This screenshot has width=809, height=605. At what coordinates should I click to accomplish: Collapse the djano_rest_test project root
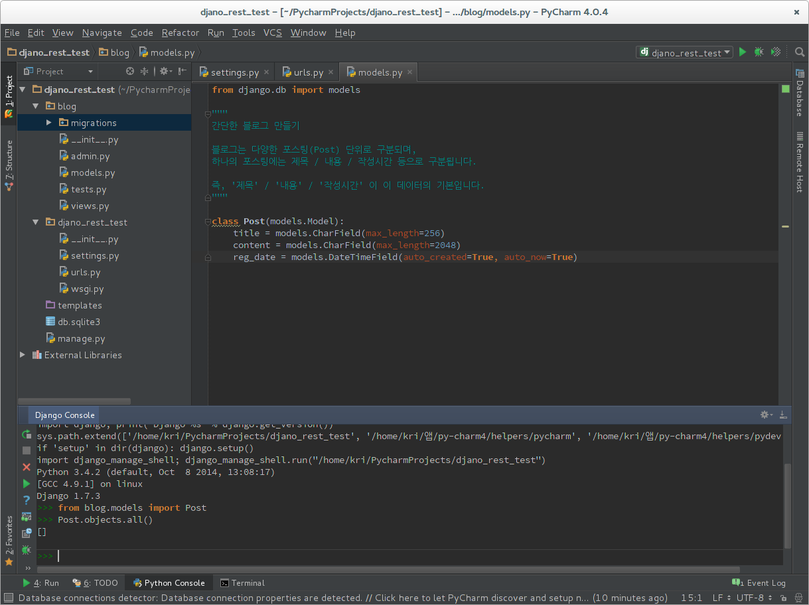22,89
